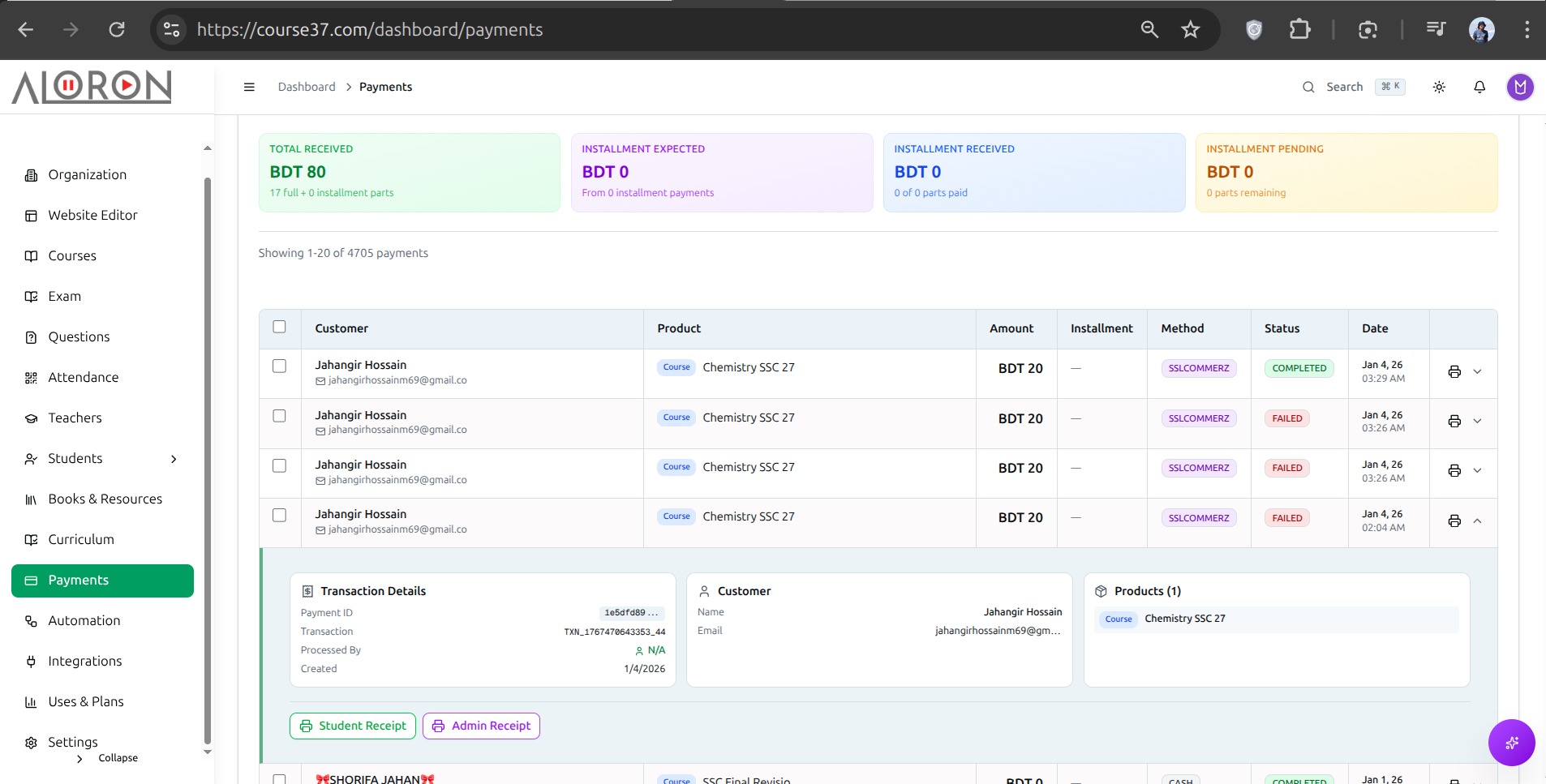Image resolution: width=1546 pixels, height=784 pixels.
Task: Go to Courses in the sidebar
Action: coord(72,255)
